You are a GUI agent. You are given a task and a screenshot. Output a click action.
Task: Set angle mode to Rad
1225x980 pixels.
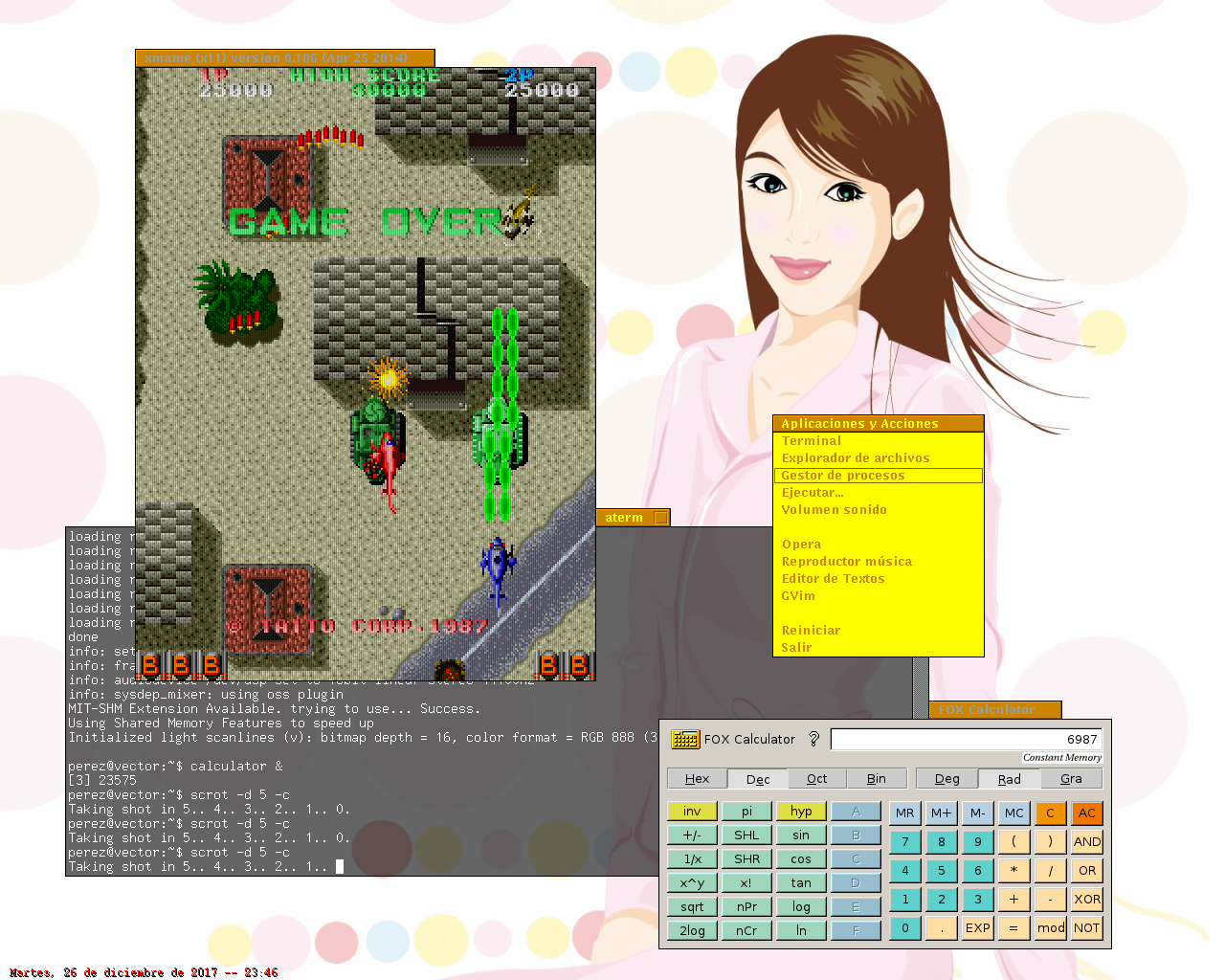1010,779
